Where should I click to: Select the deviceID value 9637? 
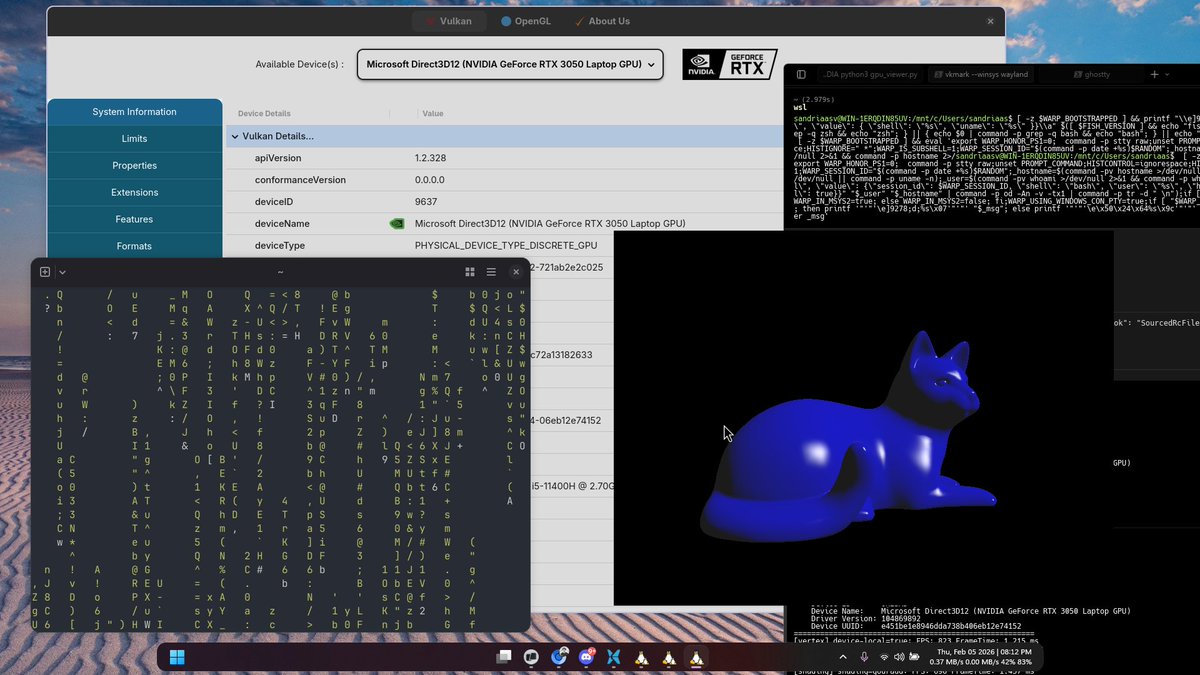tap(426, 202)
